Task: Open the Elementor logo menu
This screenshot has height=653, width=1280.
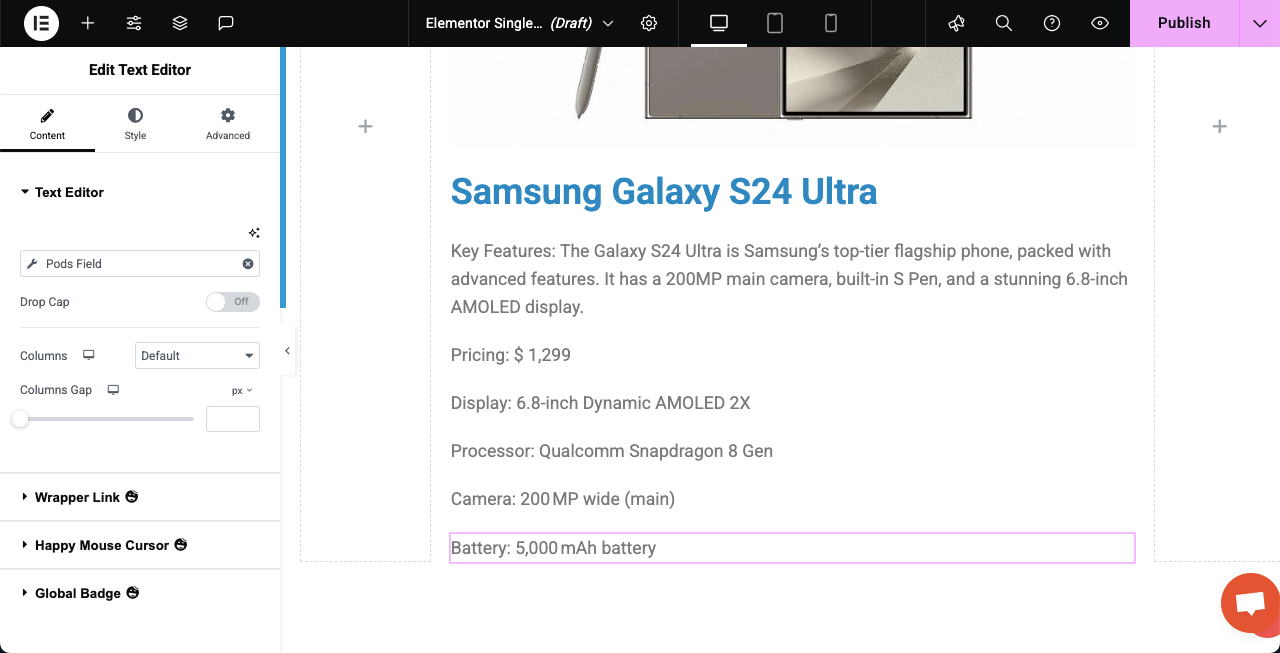Action: 42,23
